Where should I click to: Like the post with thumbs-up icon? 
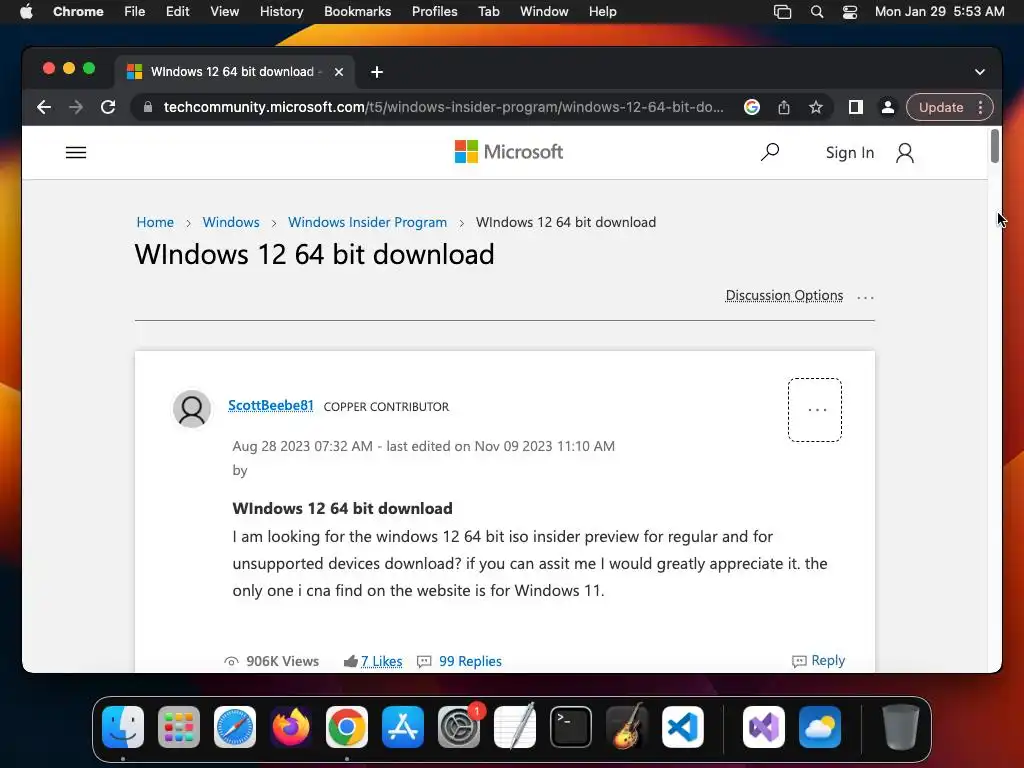pyautogui.click(x=351, y=661)
